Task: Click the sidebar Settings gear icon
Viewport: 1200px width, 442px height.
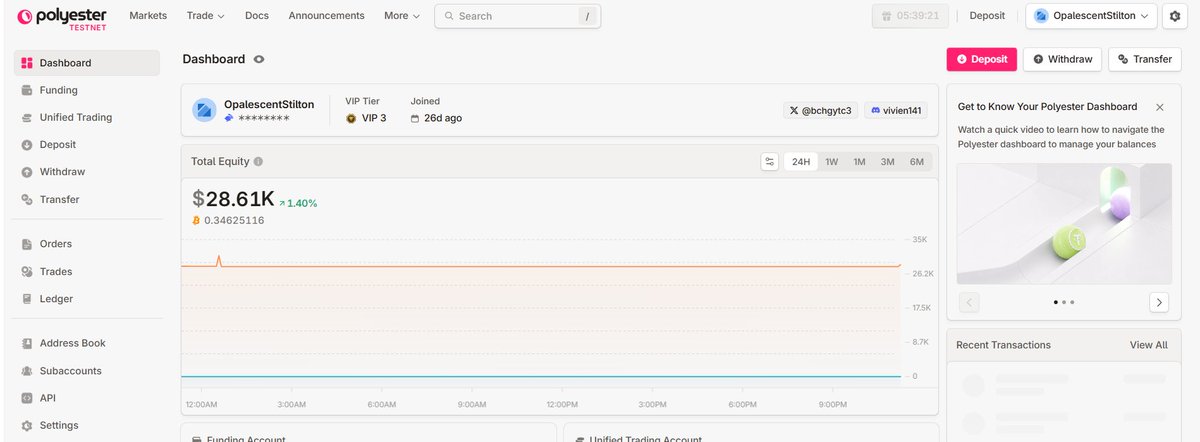Action: tap(27, 425)
